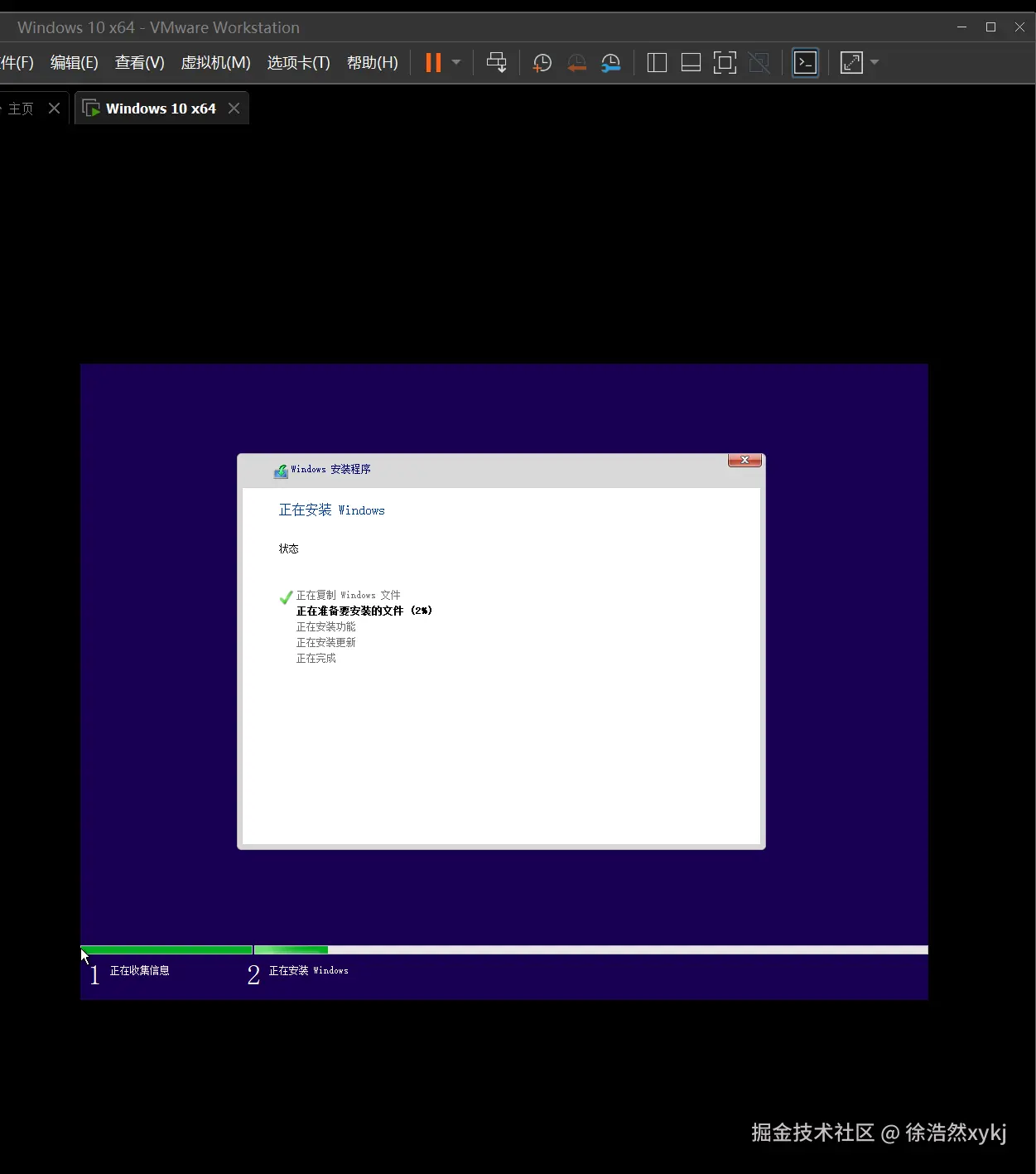Click the step 1 正在收集信息 label
1036x1174 pixels.
tap(139, 971)
